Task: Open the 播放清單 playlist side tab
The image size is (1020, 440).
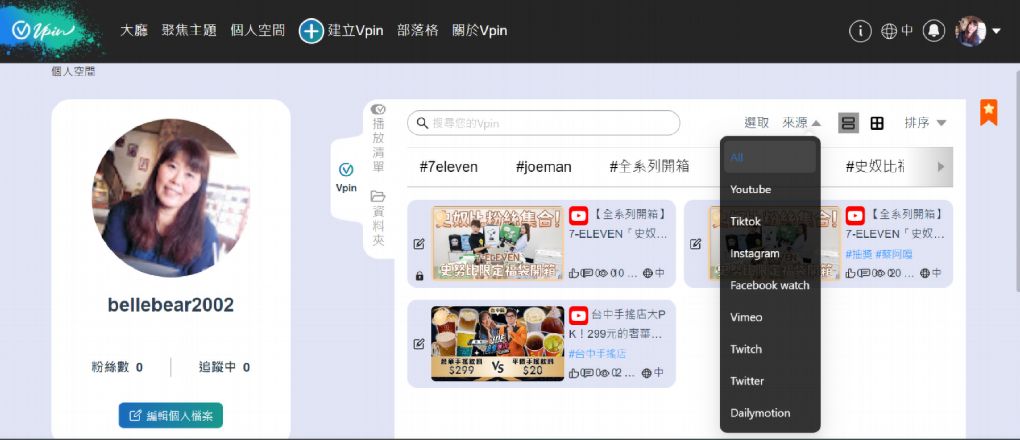Action: 378,139
